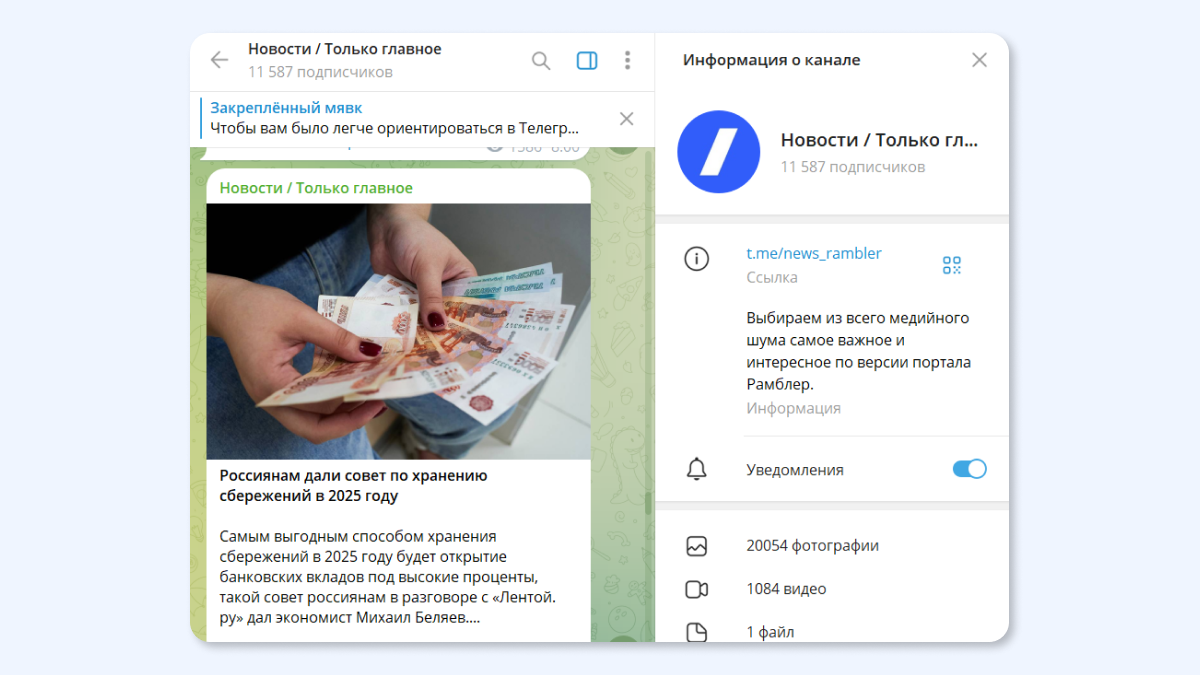Toggle the right sidebar panel icon
This screenshot has height=675, width=1200.
[x=587, y=61]
